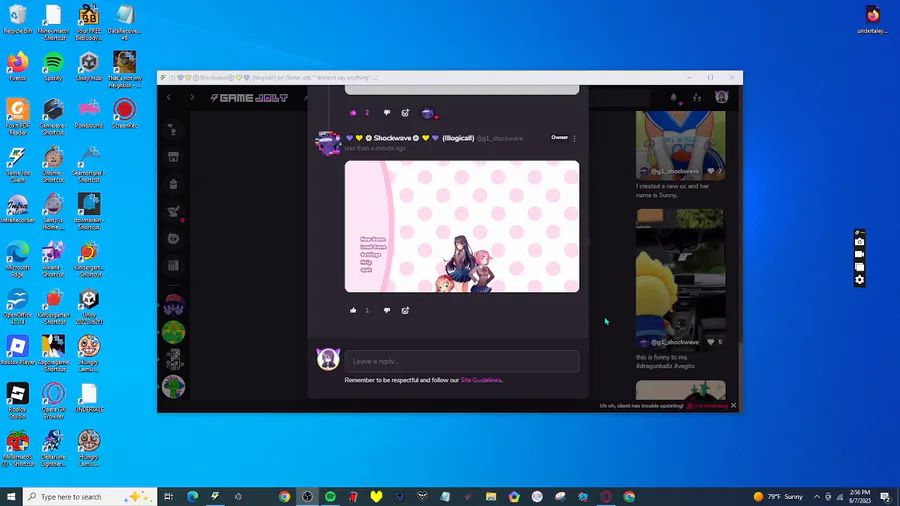Open Shockwave's avatar profile on the comment
Image resolution: width=900 pixels, height=506 pixels.
coord(328,143)
